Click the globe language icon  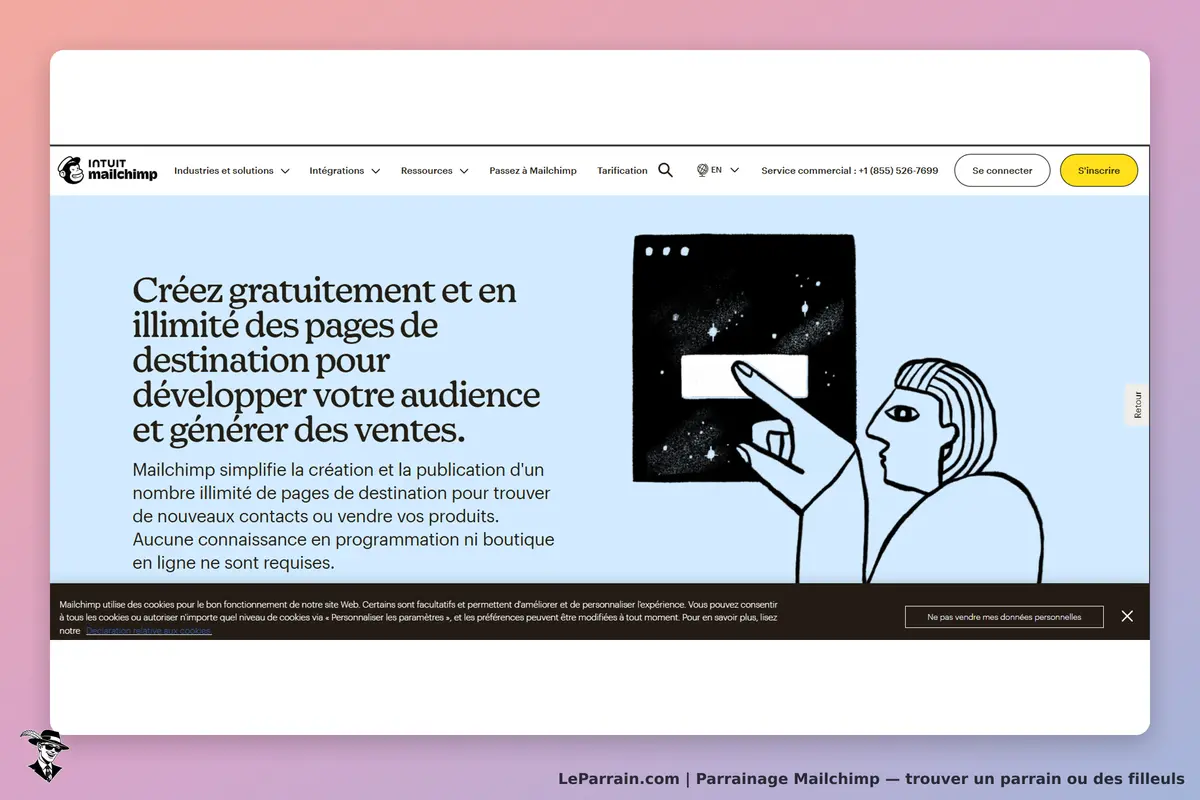click(x=702, y=170)
